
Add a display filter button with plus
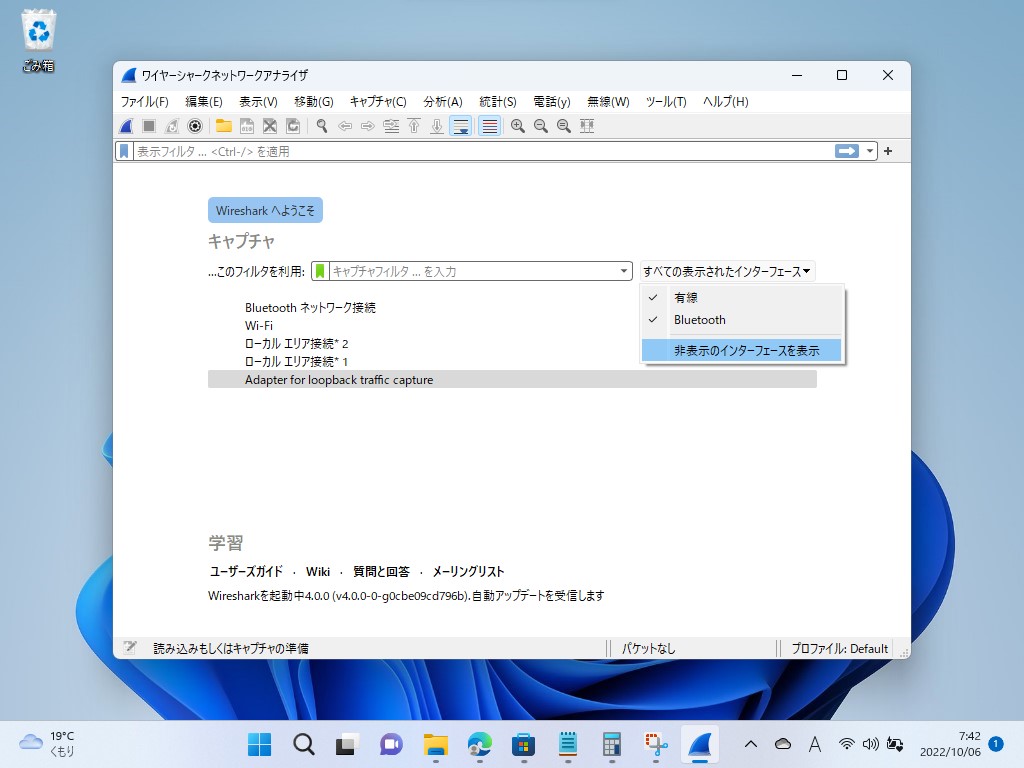click(888, 152)
